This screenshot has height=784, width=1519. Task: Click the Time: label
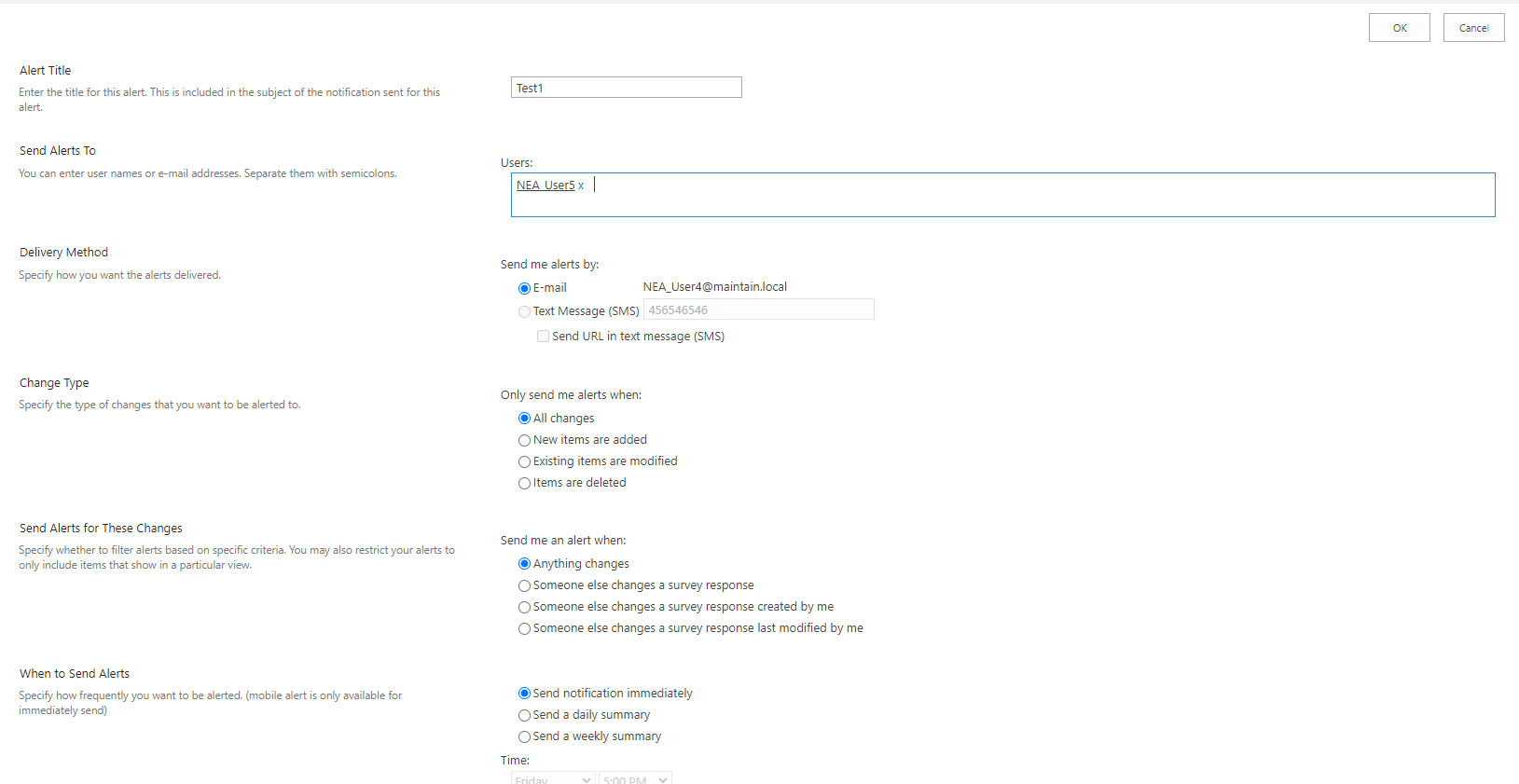(515, 761)
